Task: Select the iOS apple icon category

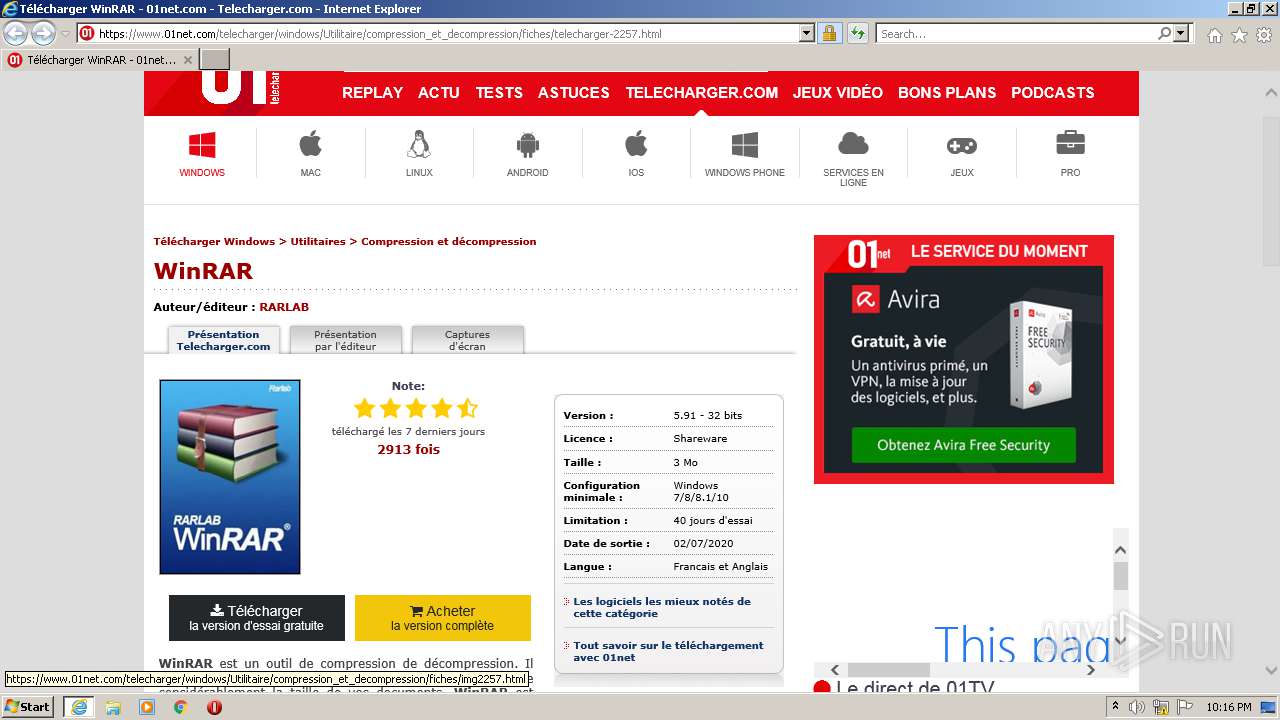Action: coord(636,144)
